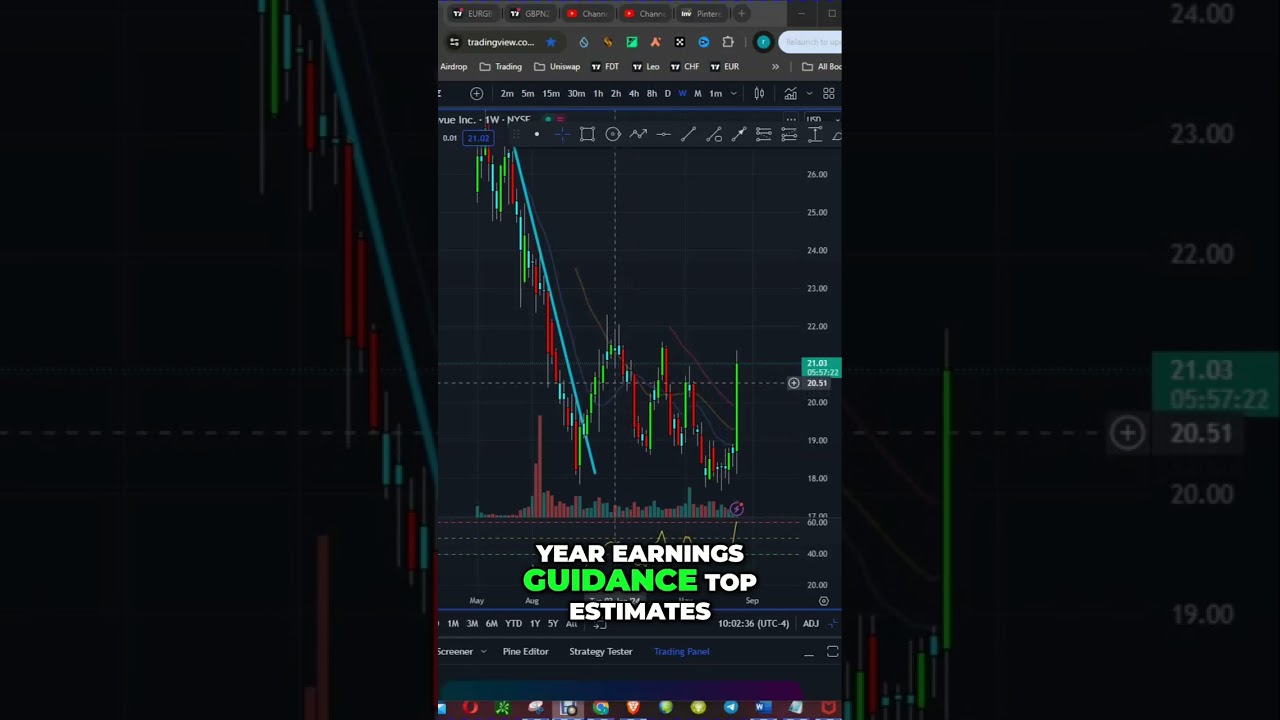Toggle the ADJ adjustment setting
Viewport: 1280px width, 720px height.
[x=811, y=624]
